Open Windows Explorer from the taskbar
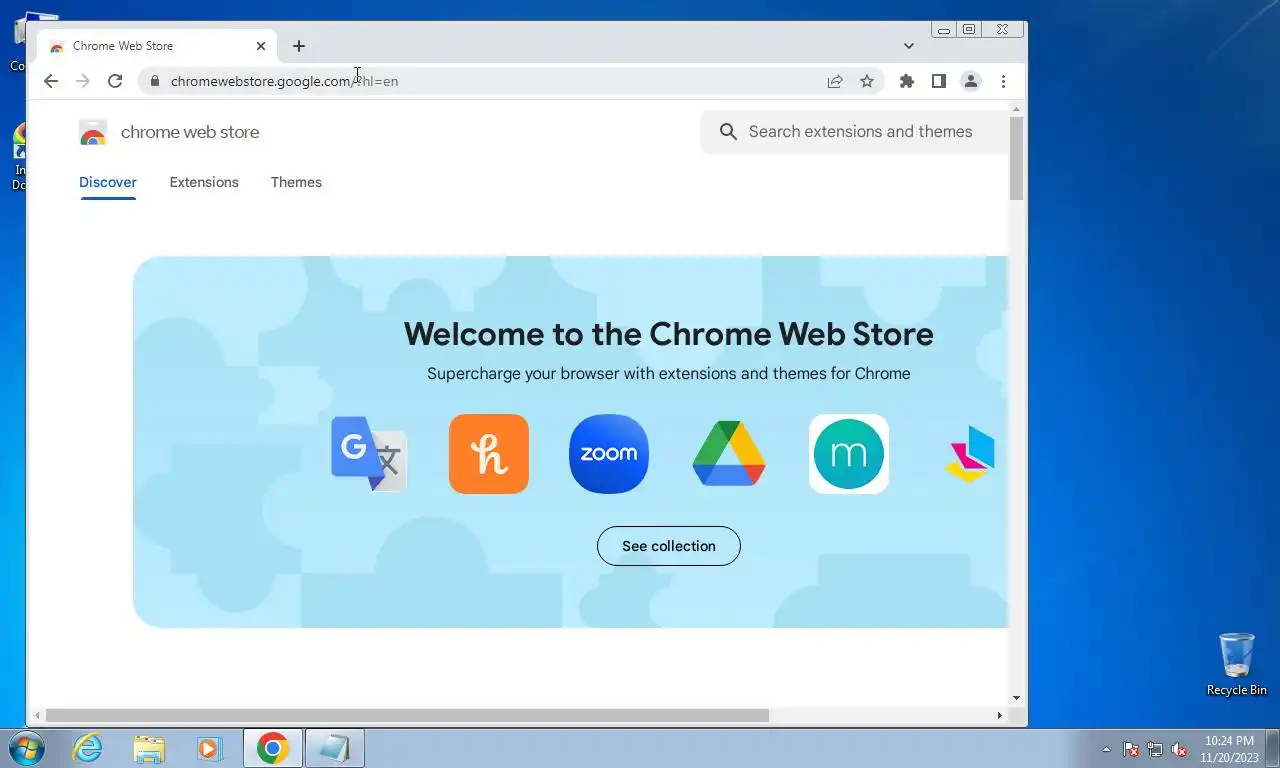Viewport: 1280px width, 768px height. point(149,748)
